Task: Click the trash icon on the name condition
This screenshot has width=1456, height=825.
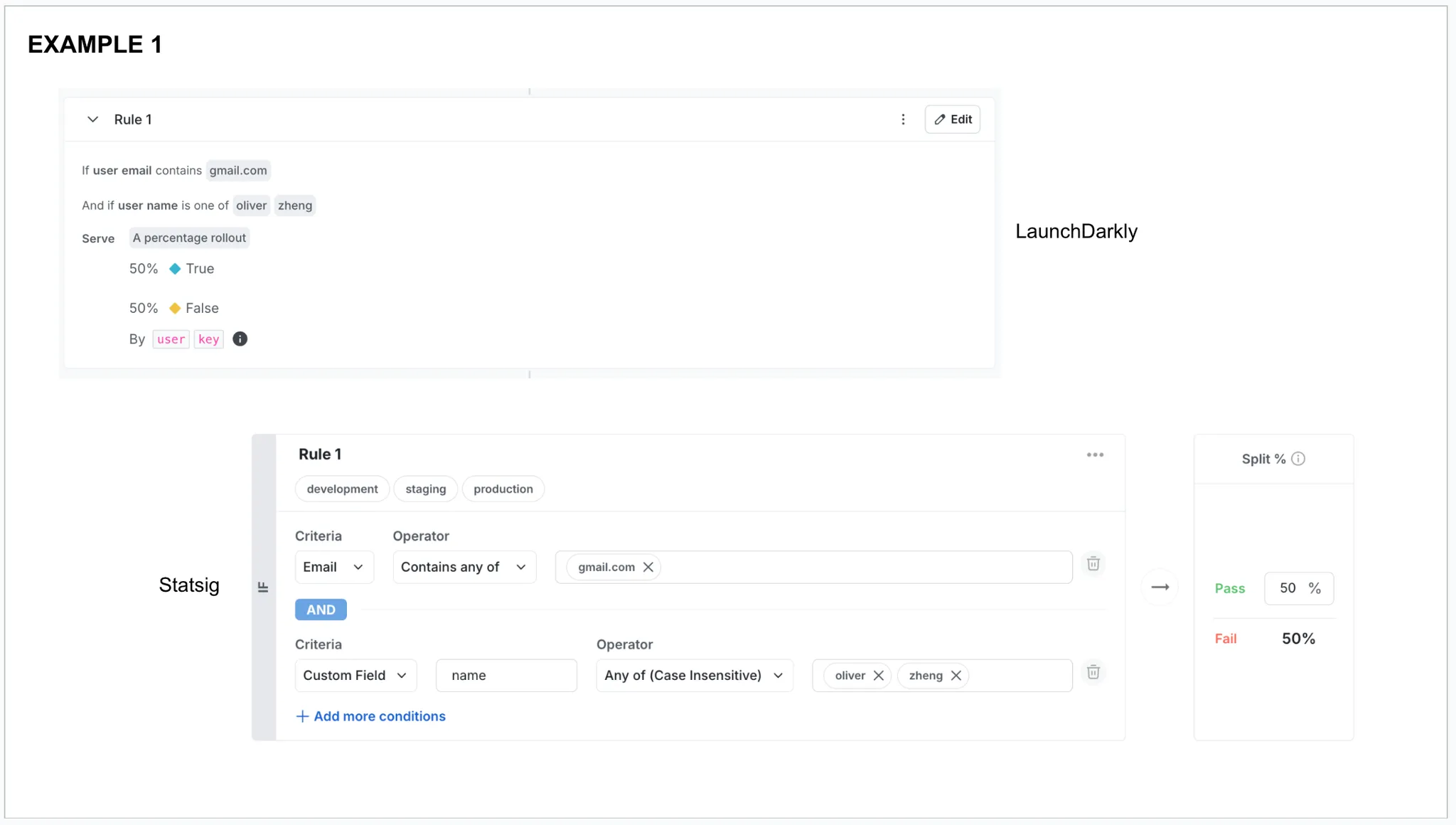Action: (1093, 671)
